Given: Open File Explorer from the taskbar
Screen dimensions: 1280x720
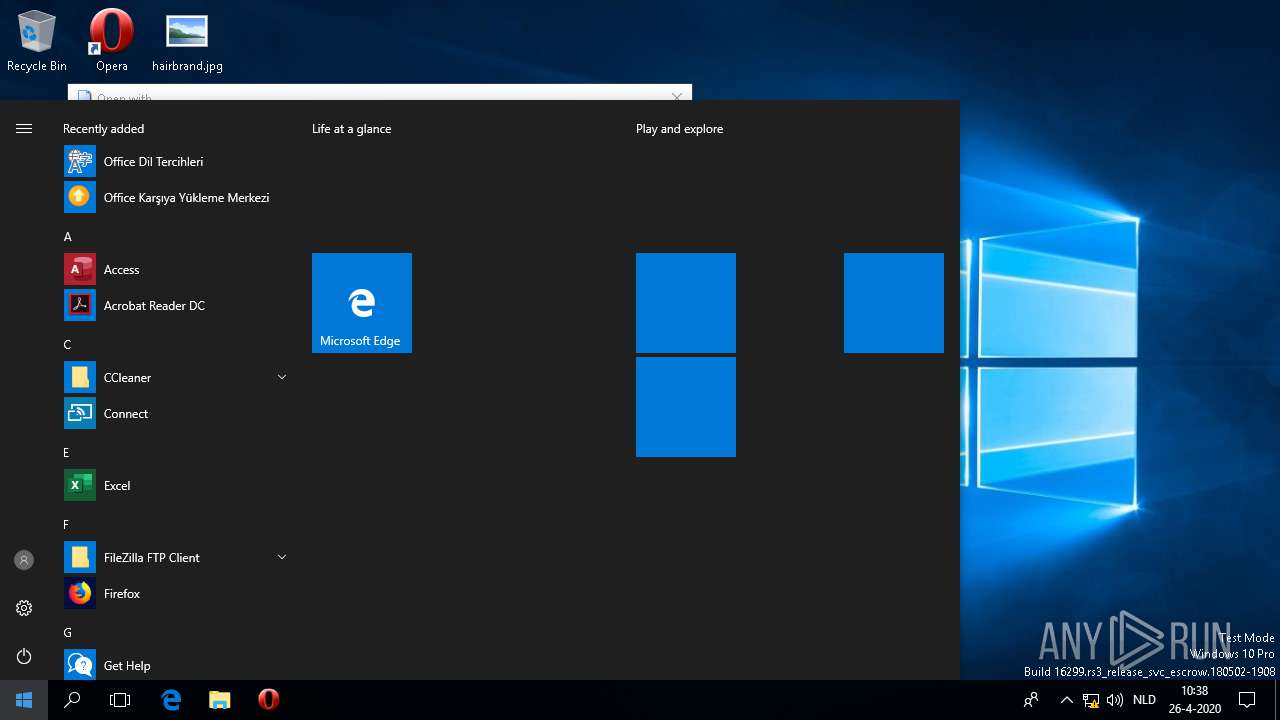Looking at the screenshot, I should coord(220,700).
